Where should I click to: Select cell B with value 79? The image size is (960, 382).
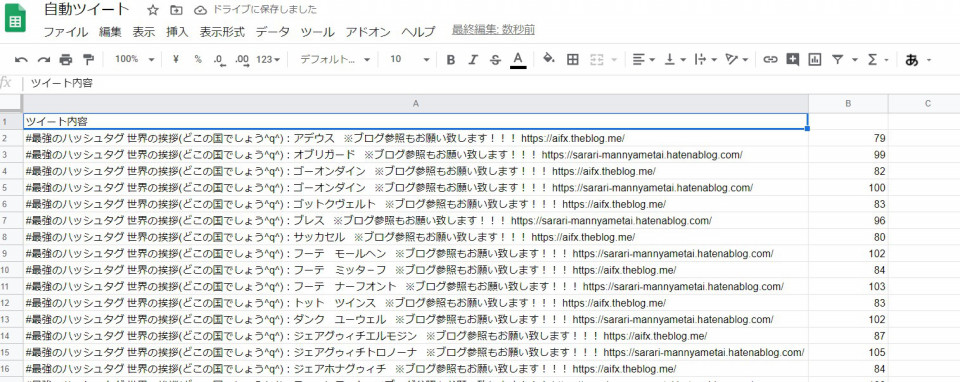coord(848,138)
